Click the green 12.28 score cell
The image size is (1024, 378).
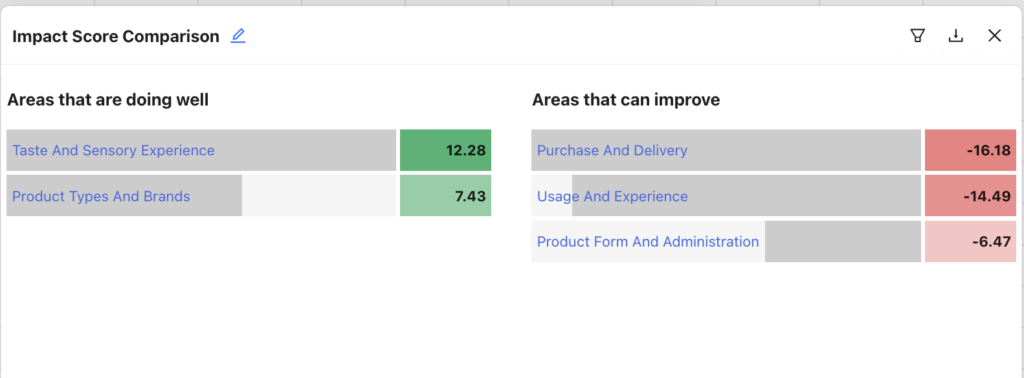coord(445,150)
